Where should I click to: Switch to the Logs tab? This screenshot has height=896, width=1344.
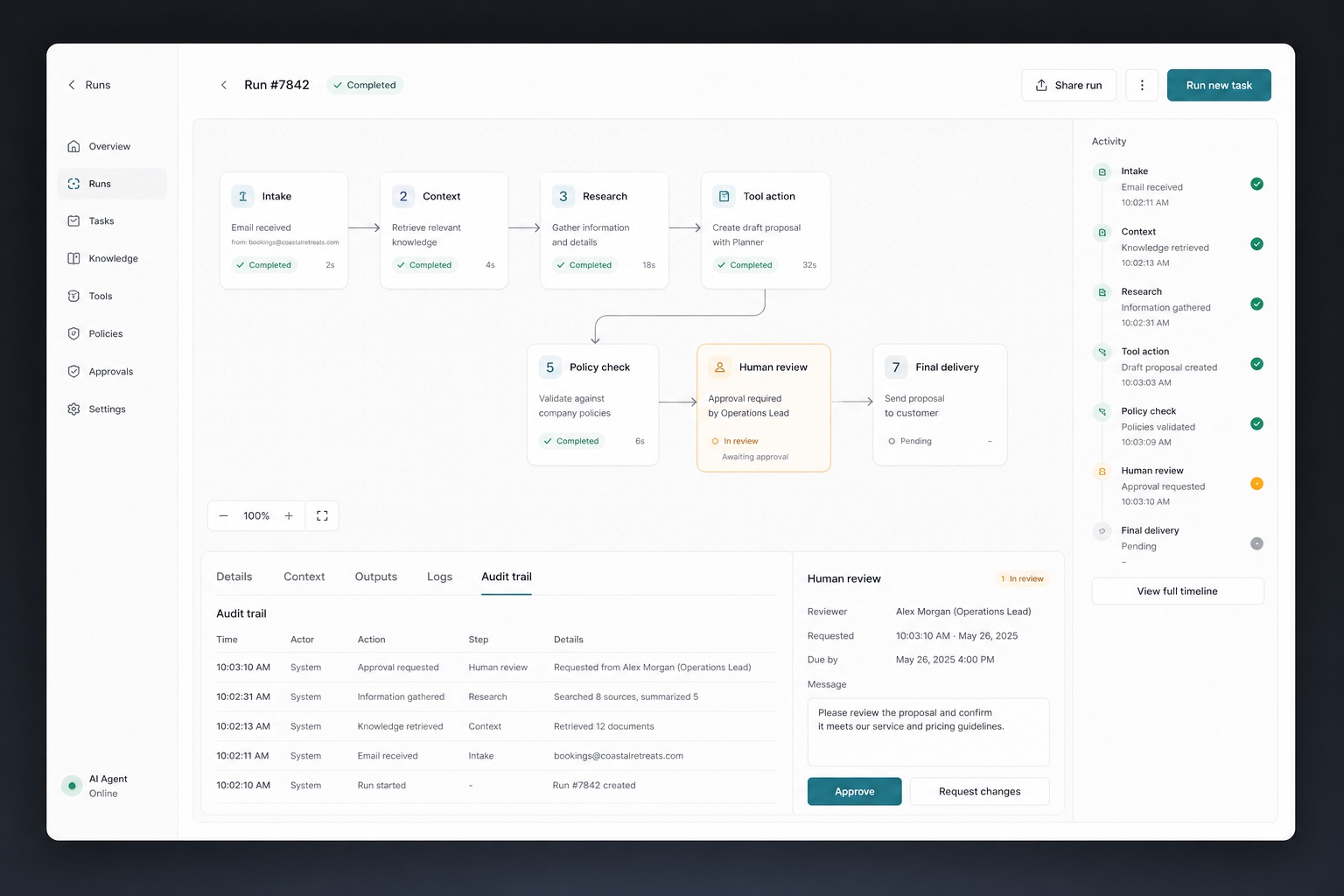coord(439,577)
